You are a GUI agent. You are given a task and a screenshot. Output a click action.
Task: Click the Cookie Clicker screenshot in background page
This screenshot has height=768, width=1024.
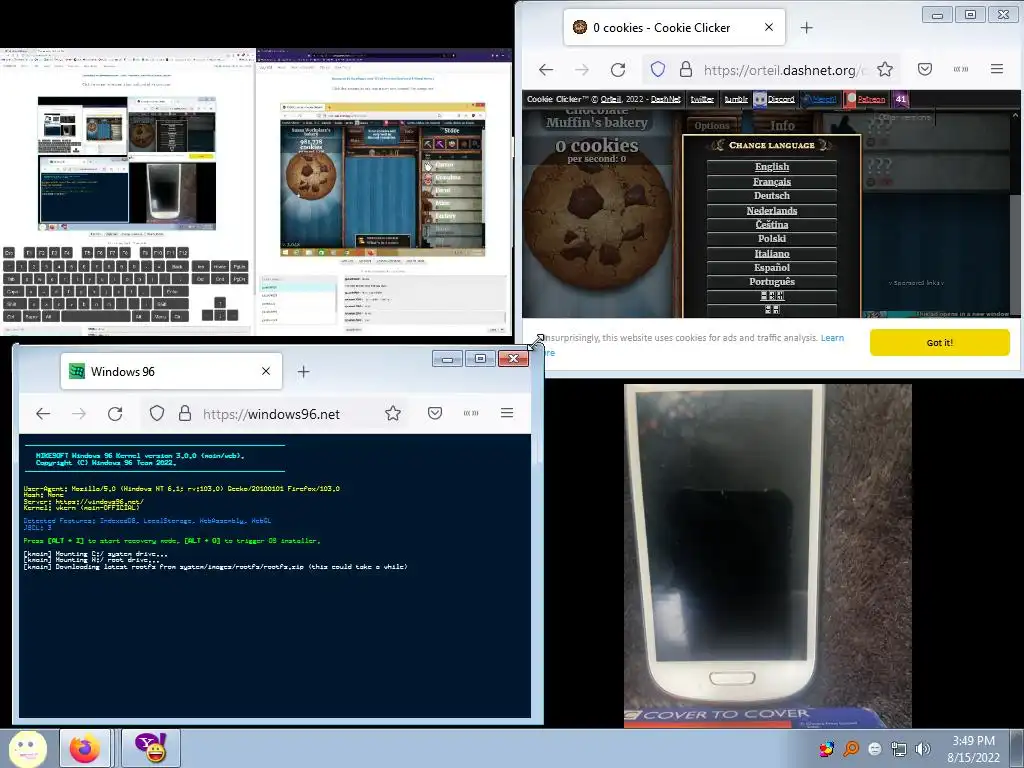coord(383,179)
